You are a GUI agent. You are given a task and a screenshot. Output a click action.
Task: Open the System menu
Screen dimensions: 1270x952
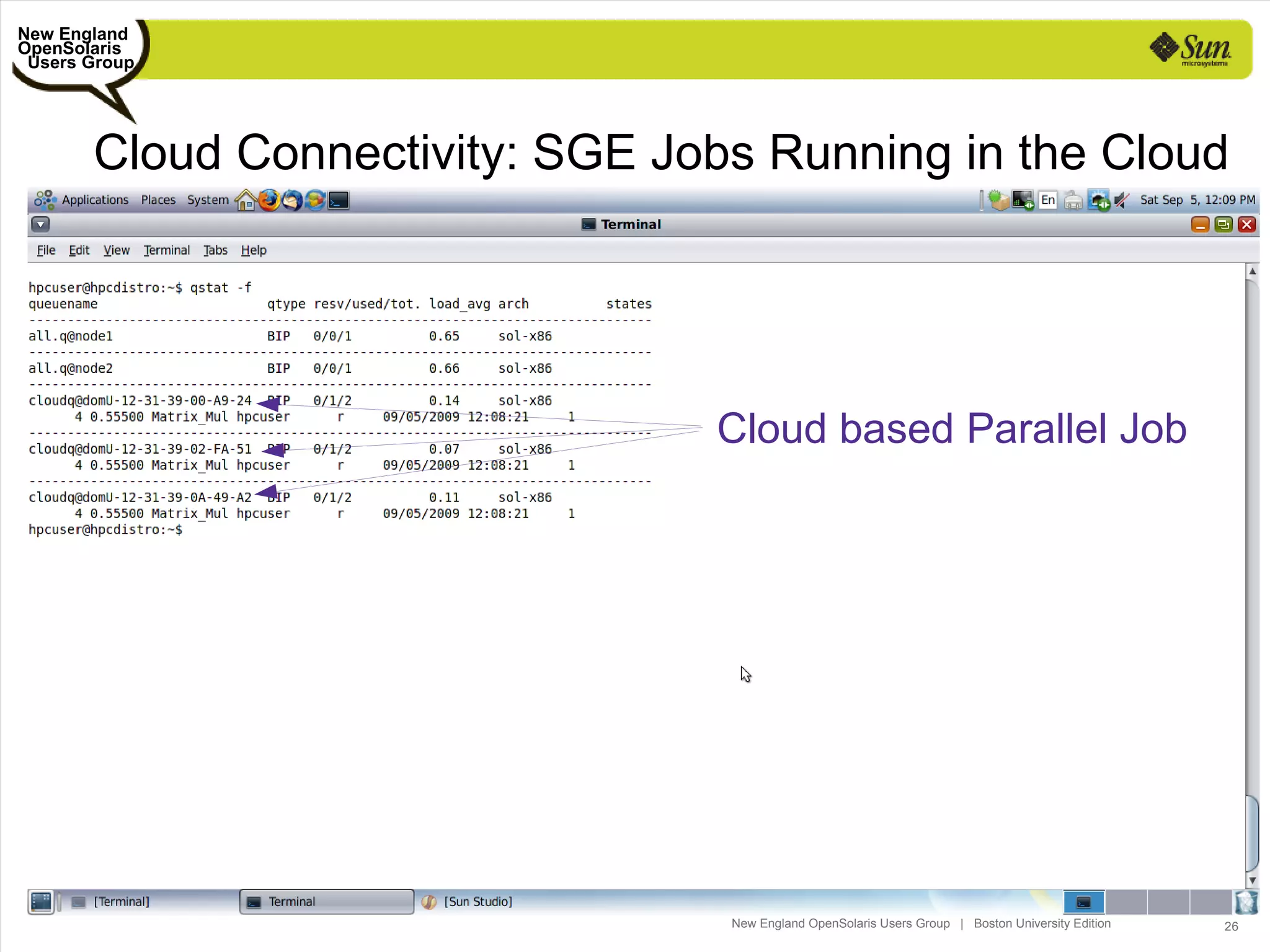(208, 200)
